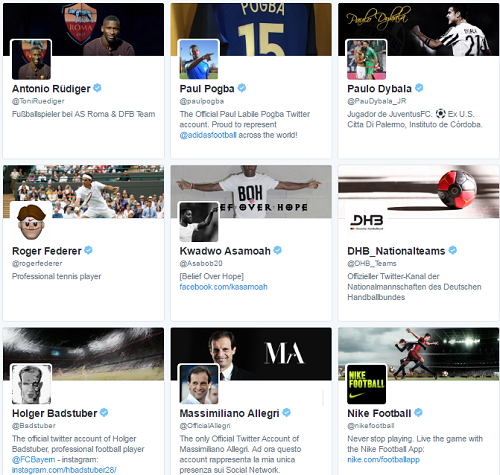Screen dimensions: 500x475
Task: Click DHB_Nationalteams verified badge
Action: (452, 250)
